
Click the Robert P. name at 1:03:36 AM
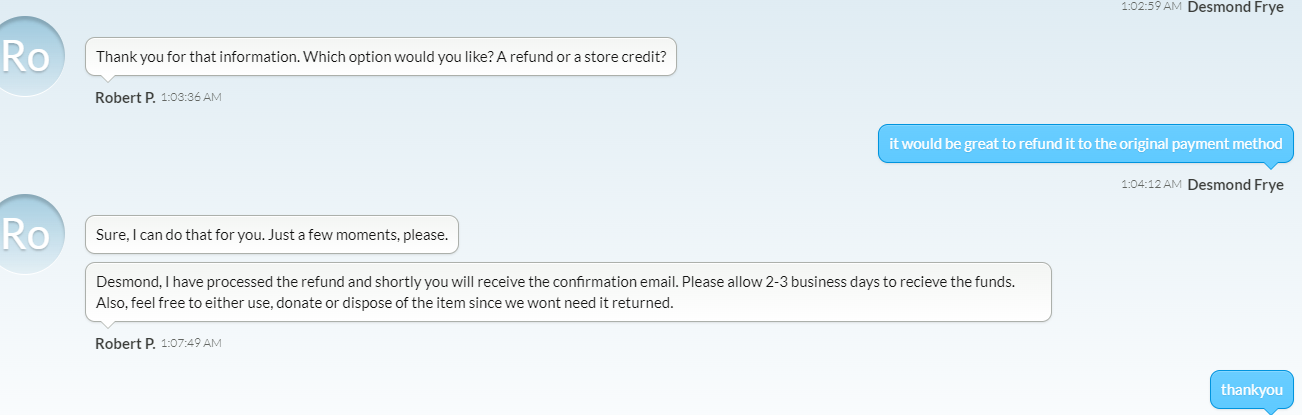(125, 98)
